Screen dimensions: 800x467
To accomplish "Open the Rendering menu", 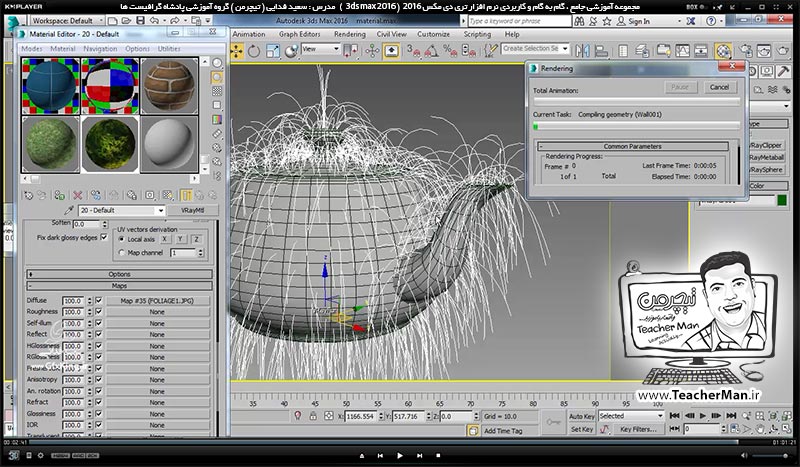I will (x=349, y=34).
